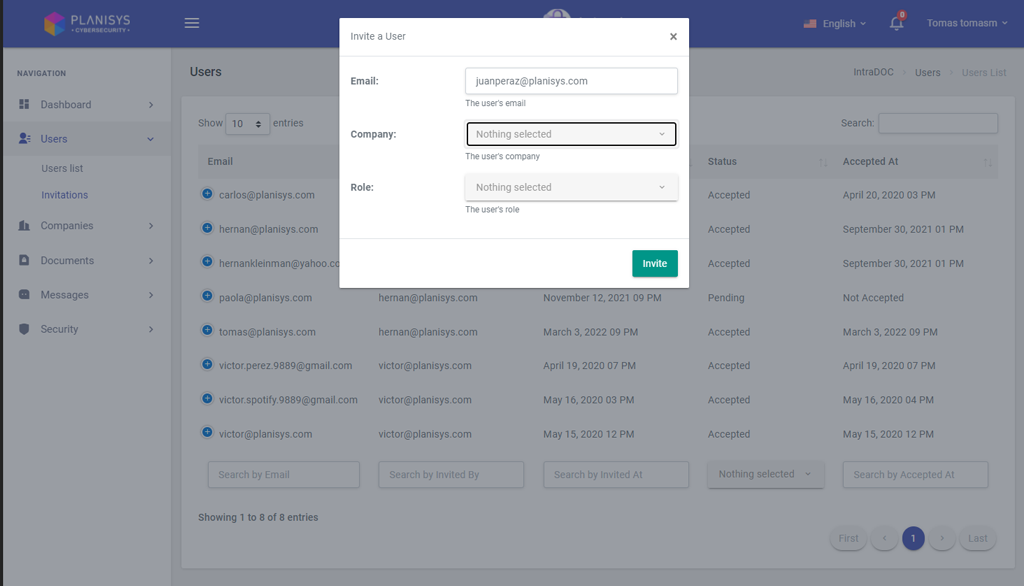
Task: Open the Invitations submenu item
Action: 64,195
